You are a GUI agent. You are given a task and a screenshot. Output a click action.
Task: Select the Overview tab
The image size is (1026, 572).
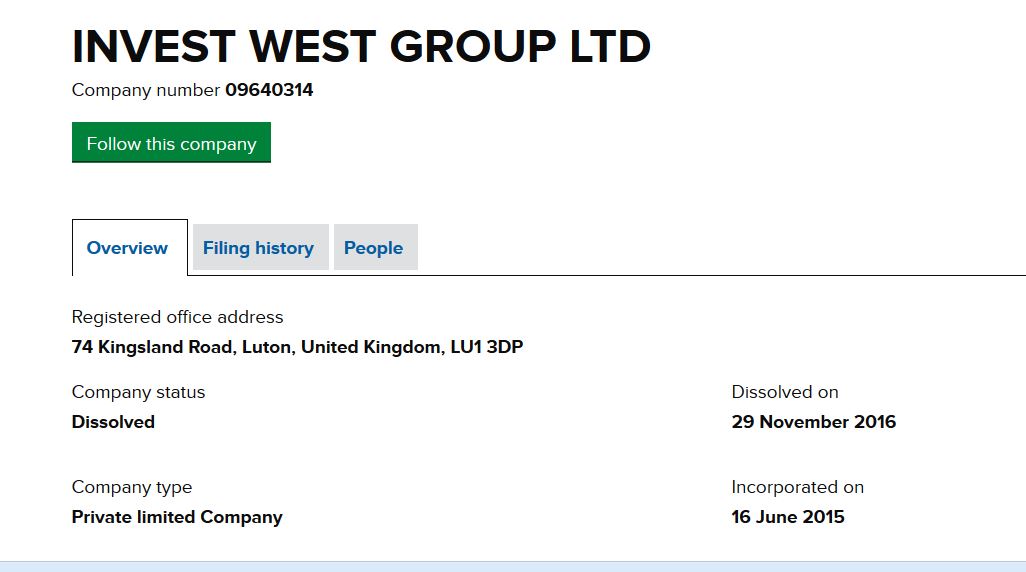[x=128, y=248]
